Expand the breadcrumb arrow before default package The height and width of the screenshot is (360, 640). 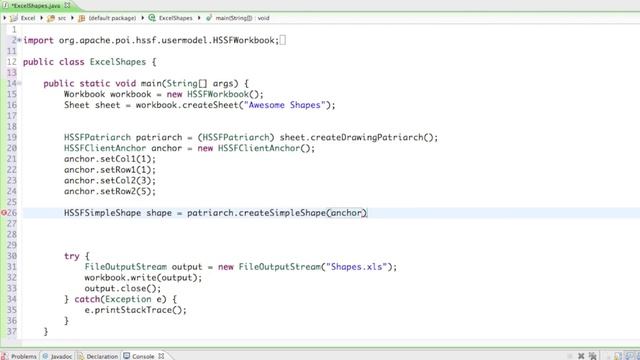coord(73,18)
